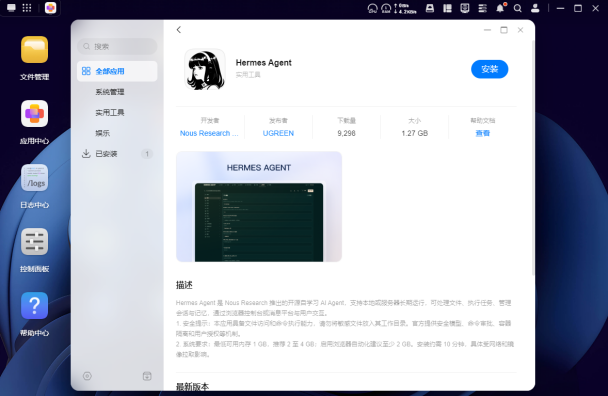Open the UGREEN publisher link
608x396 pixels.
[x=278, y=133]
